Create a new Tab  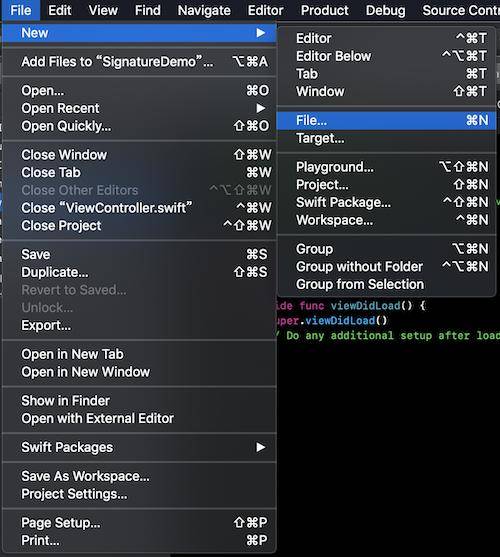[x=386, y=74]
